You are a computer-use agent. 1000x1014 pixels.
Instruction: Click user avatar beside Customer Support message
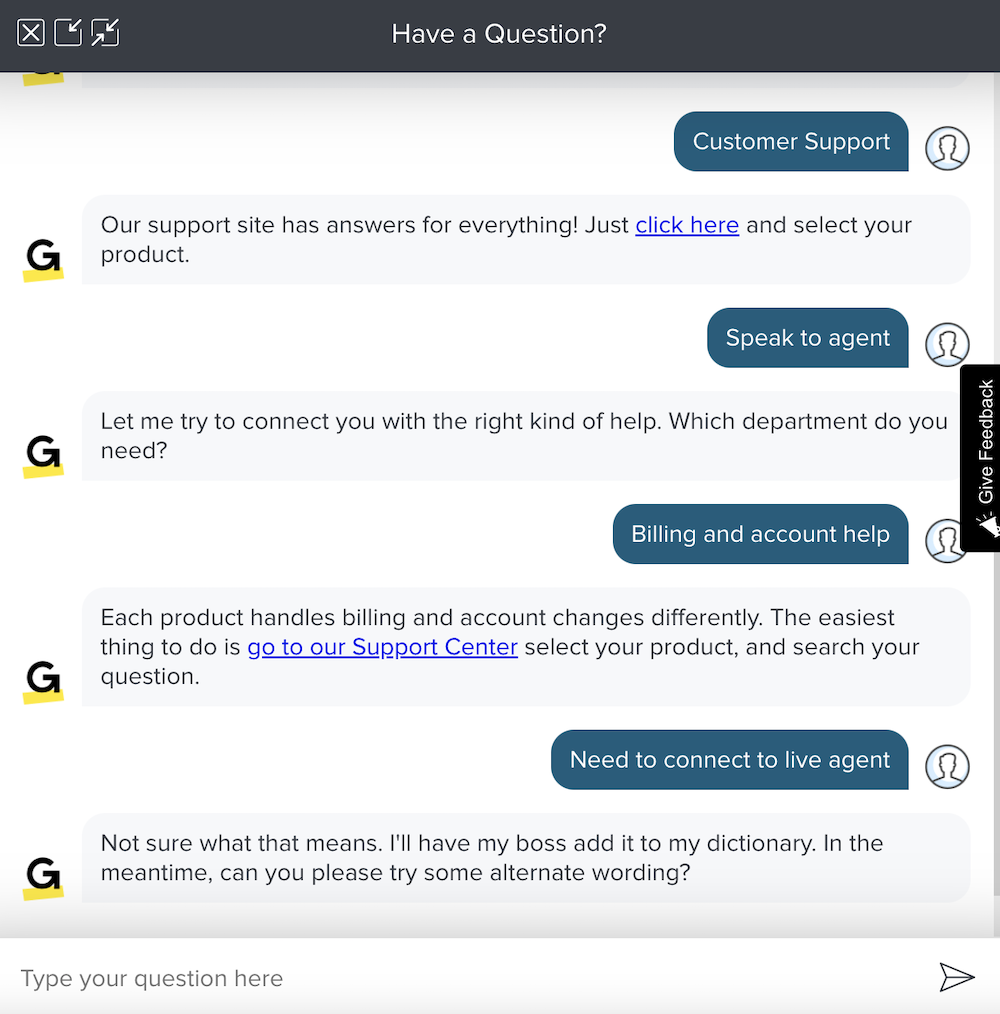[947, 148]
